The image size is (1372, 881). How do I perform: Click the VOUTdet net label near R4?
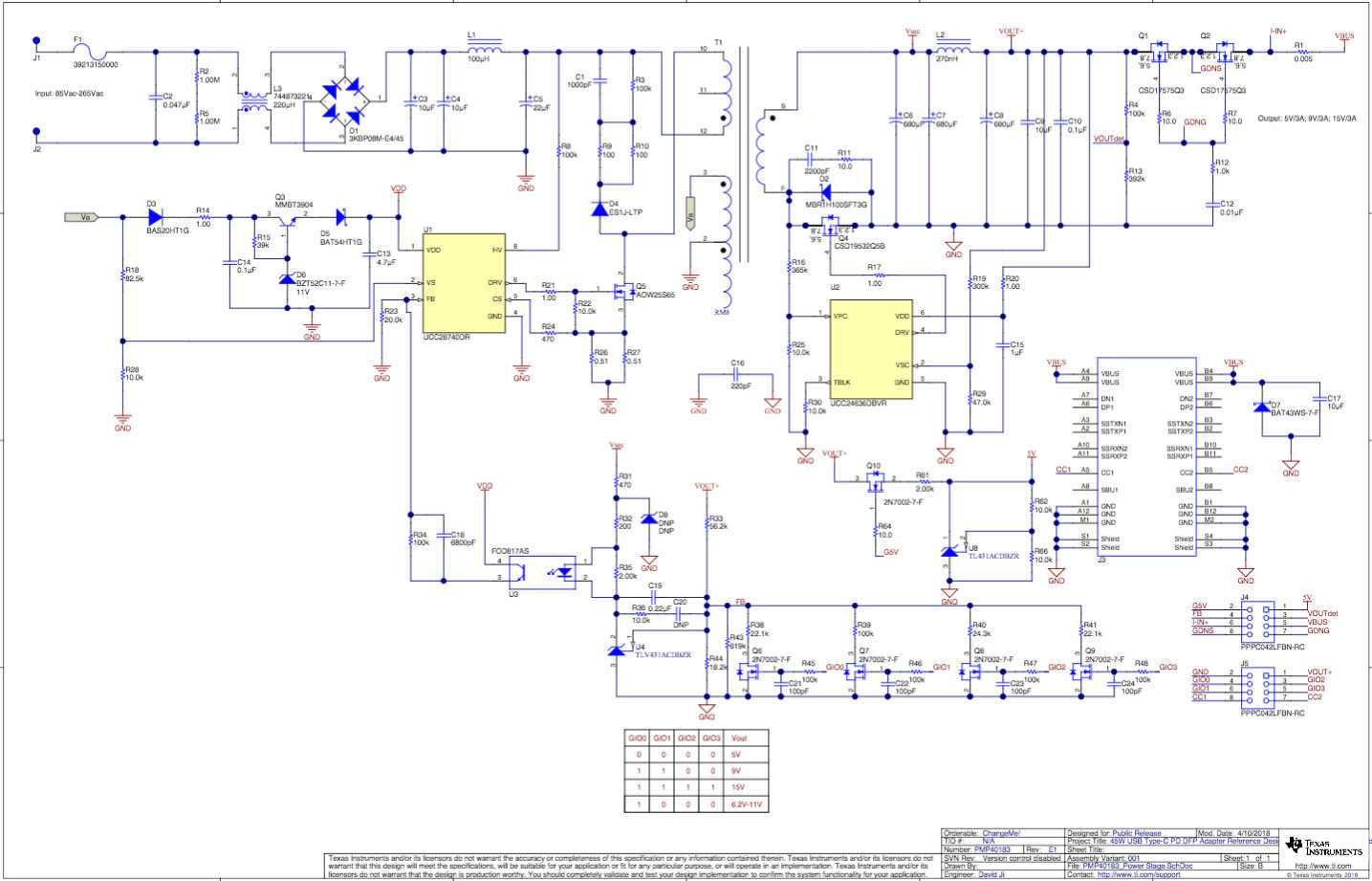click(1108, 140)
